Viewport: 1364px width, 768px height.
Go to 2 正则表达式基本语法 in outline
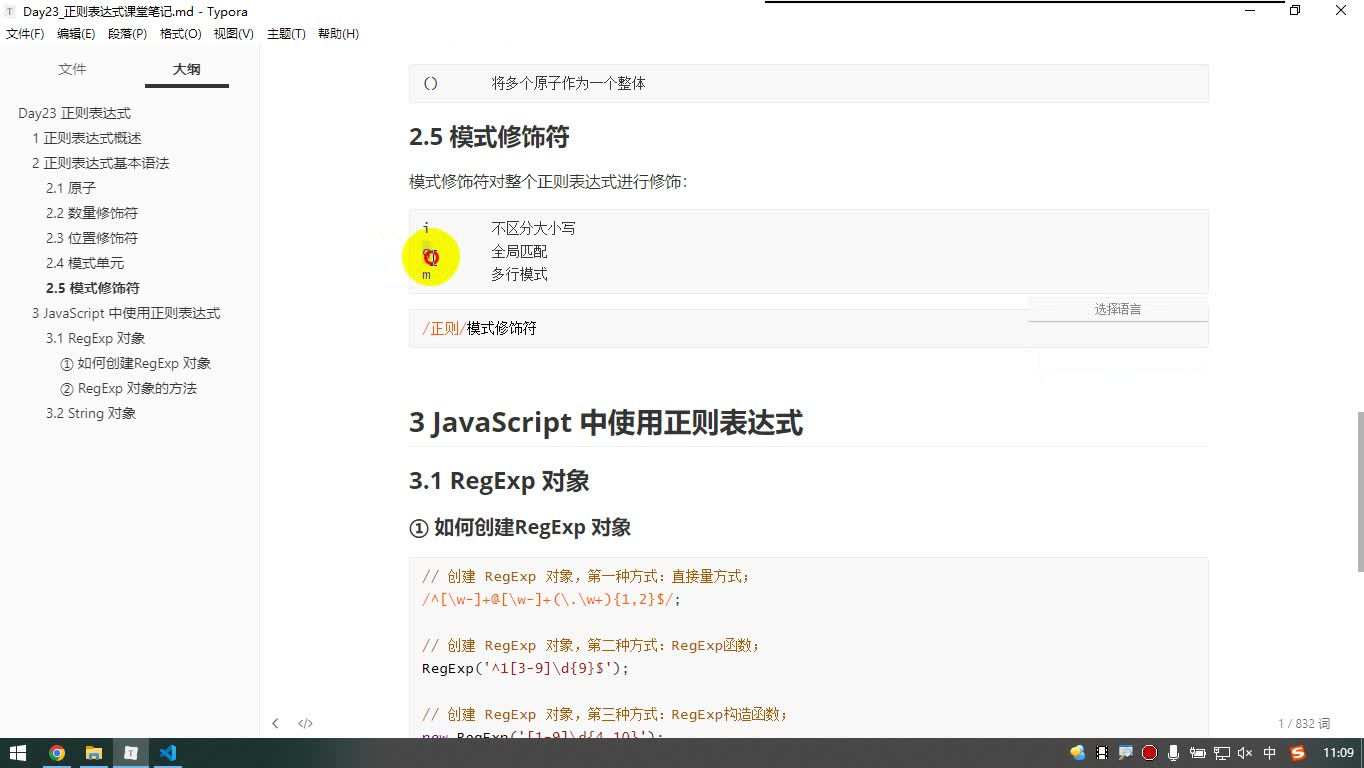(101, 163)
